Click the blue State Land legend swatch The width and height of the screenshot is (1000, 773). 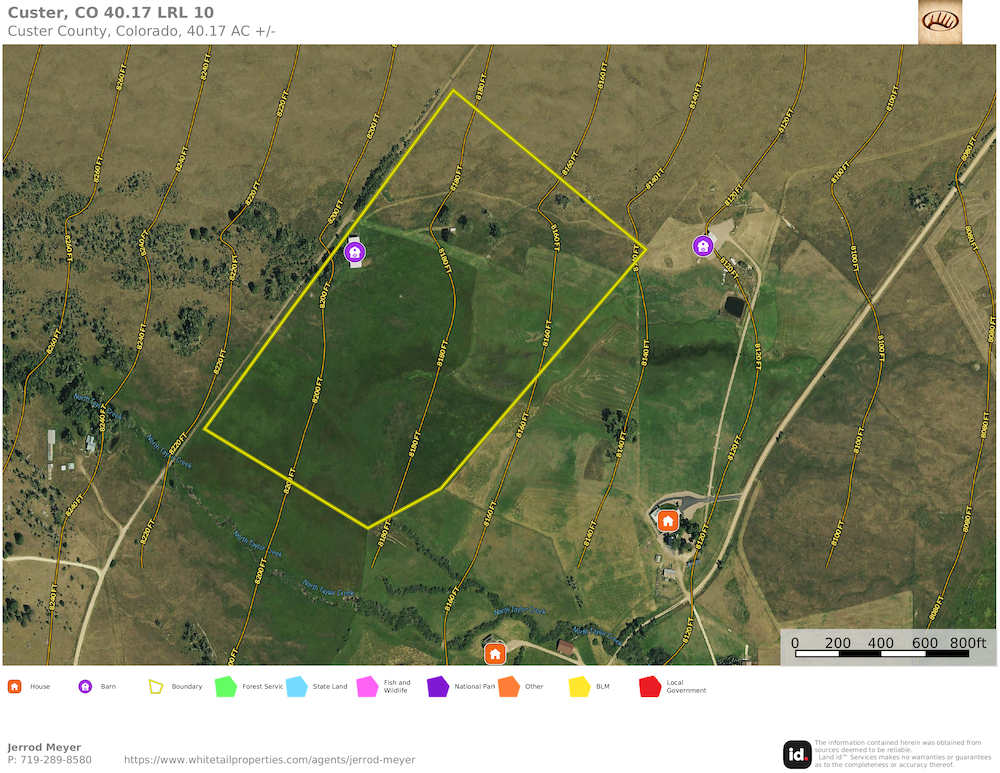pos(296,686)
